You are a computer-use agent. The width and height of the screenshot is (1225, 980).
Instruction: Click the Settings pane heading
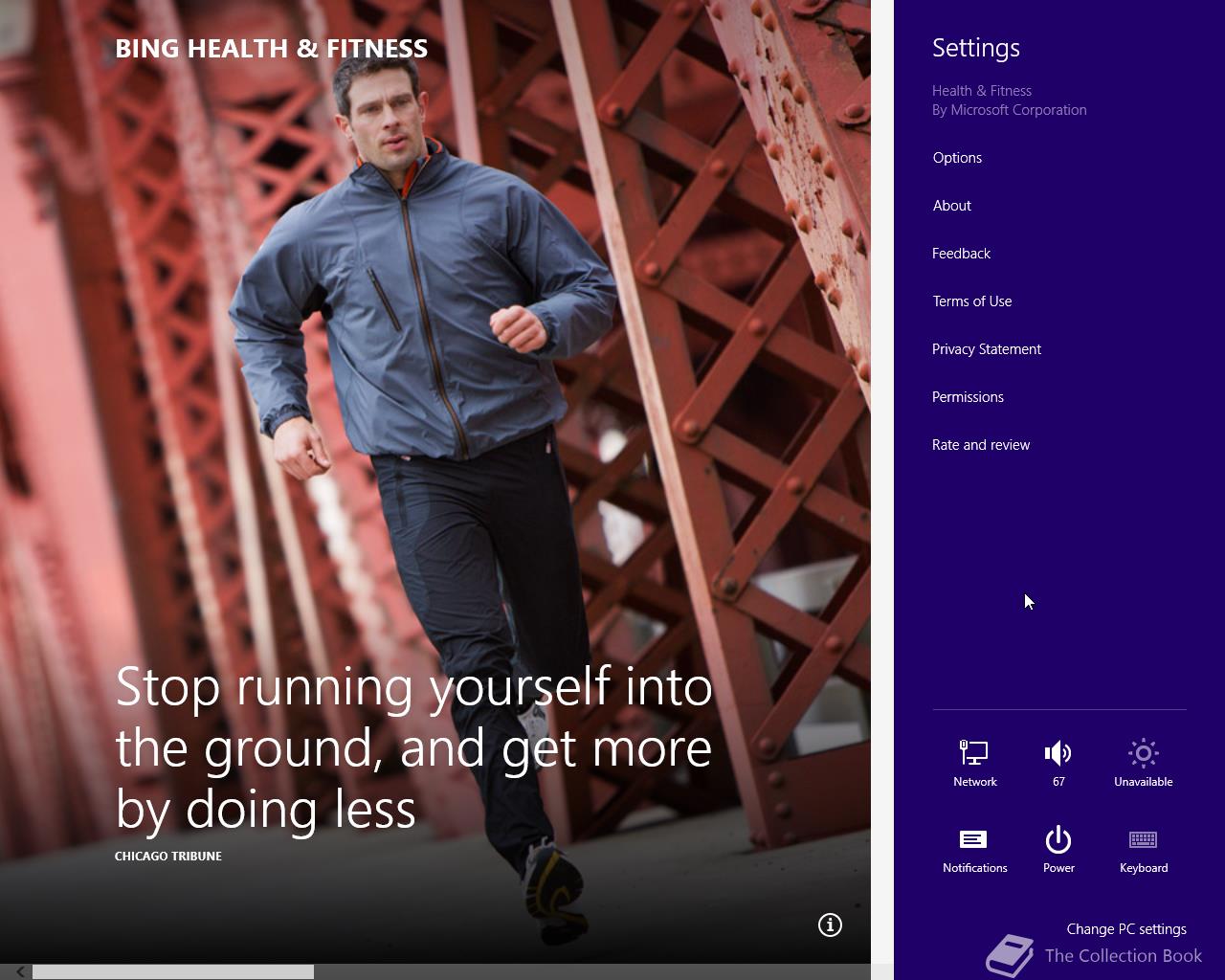976,48
